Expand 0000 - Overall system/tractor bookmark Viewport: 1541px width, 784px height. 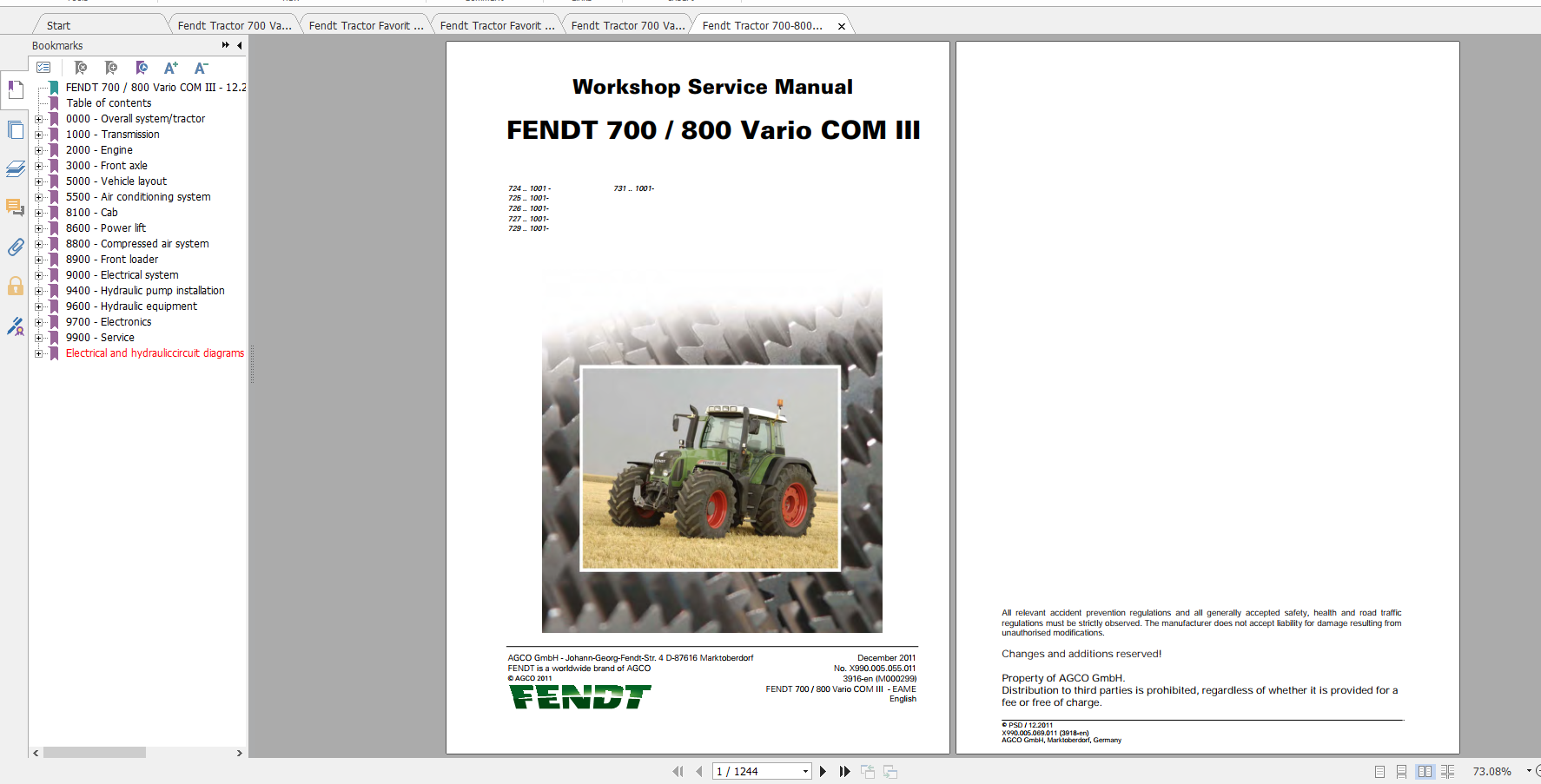[38, 119]
